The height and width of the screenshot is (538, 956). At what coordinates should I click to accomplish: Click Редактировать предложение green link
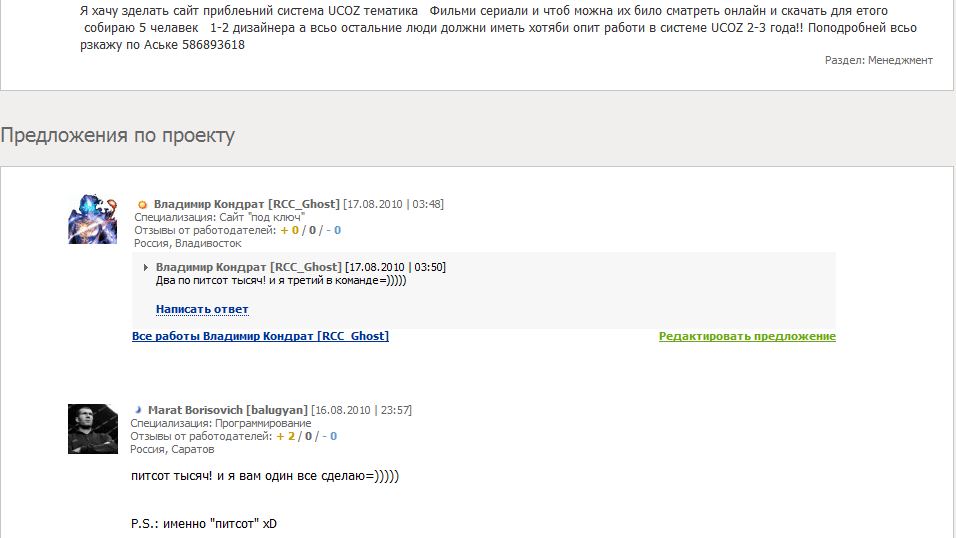[747, 336]
